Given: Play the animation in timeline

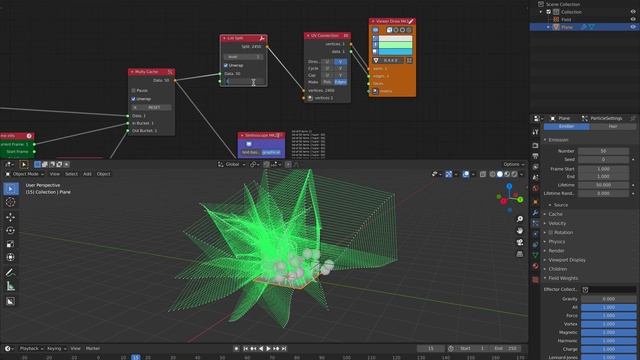Looking at the screenshot, I should [268, 349].
